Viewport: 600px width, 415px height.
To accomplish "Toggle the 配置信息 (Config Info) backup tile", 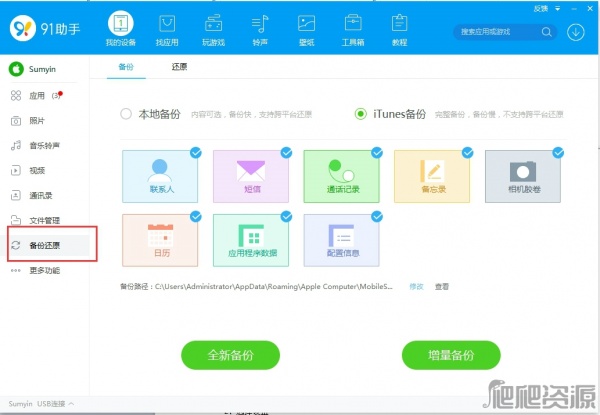I will tap(341, 240).
